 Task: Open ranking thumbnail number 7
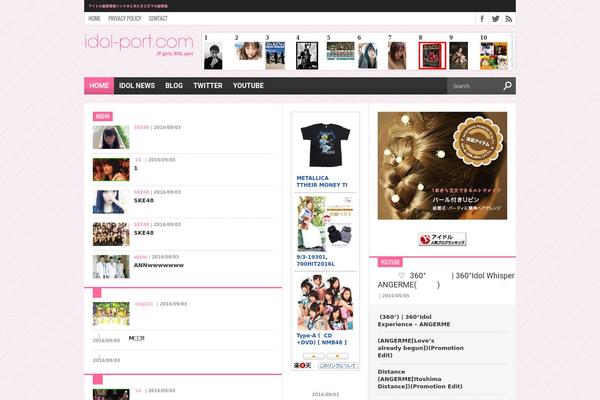coord(397,56)
